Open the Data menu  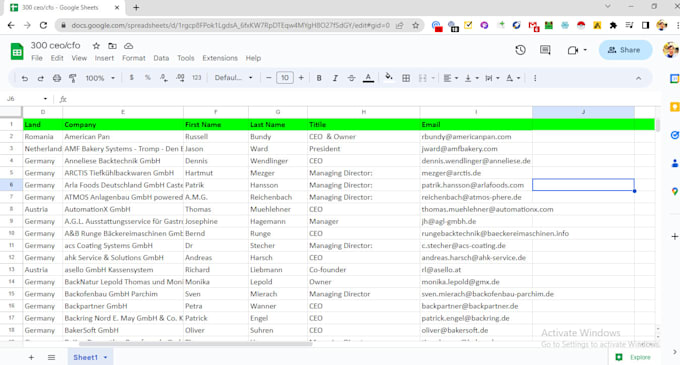161,58
